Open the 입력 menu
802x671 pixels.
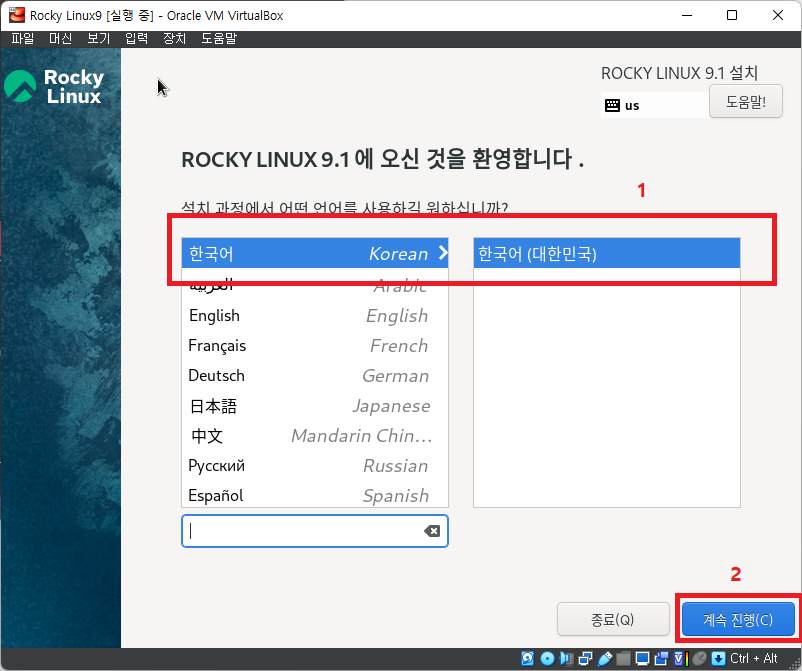(x=137, y=38)
